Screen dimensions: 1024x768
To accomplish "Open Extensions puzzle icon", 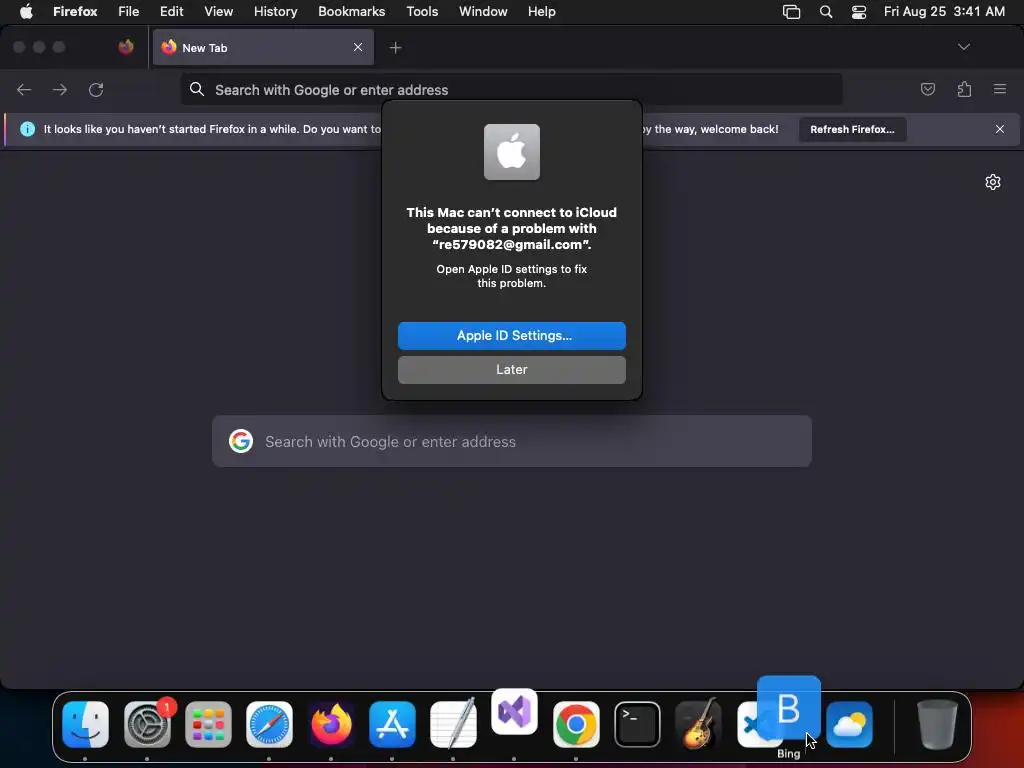I will [964, 89].
